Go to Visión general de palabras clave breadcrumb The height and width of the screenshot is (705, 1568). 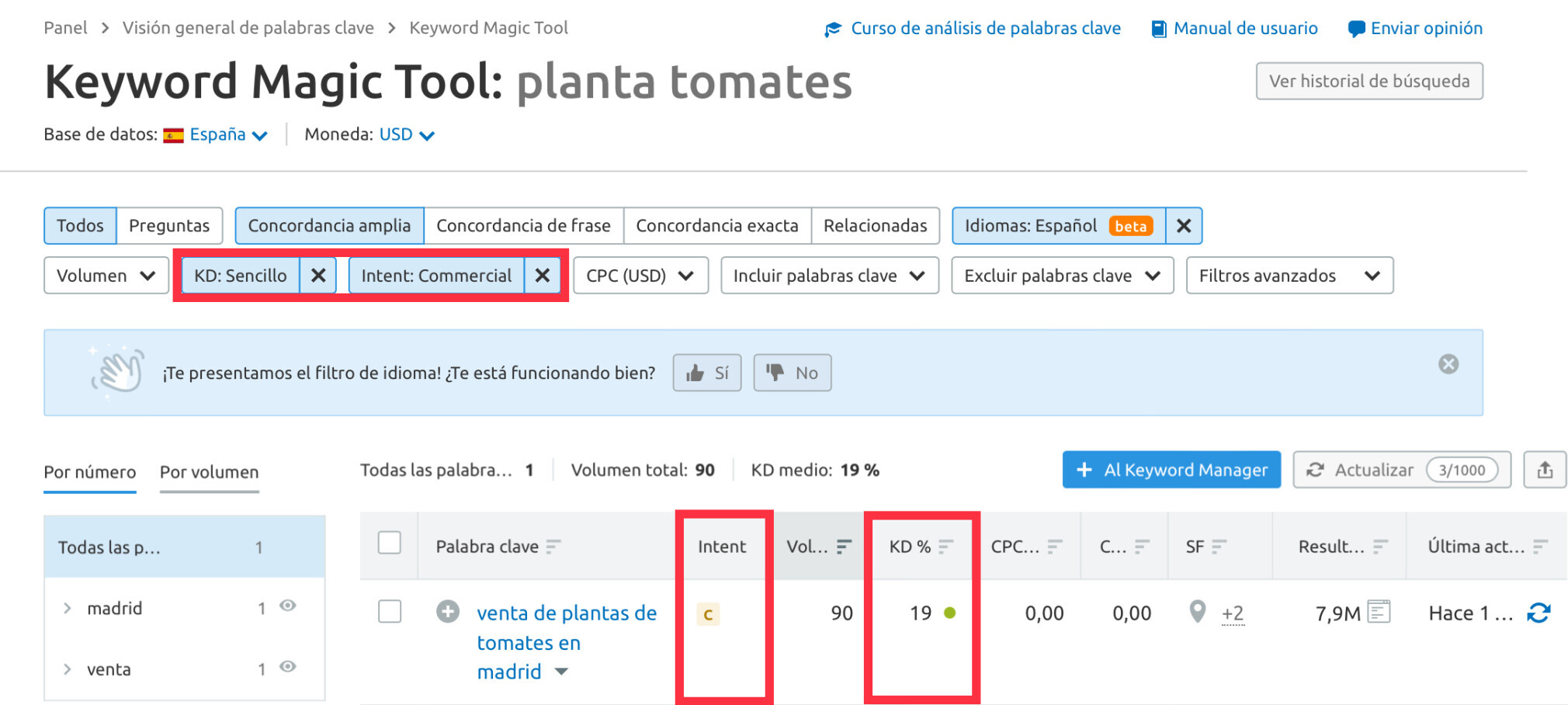[248, 28]
